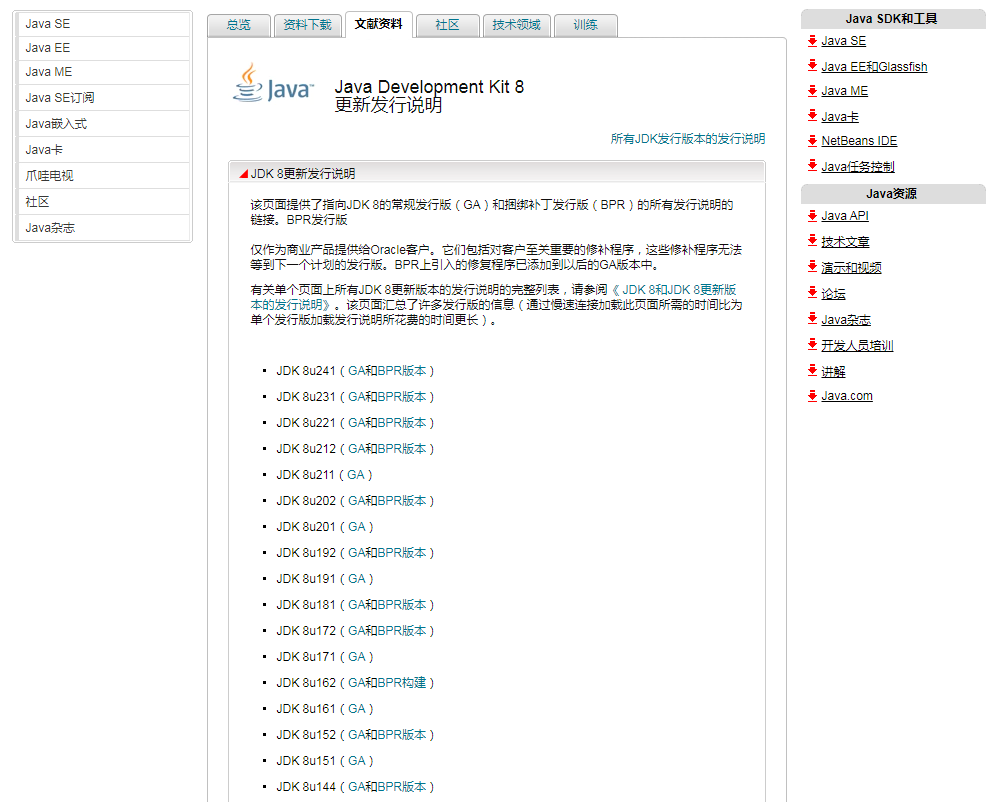Switch to the 训练 tab
995x802 pixels.
coord(585,26)
